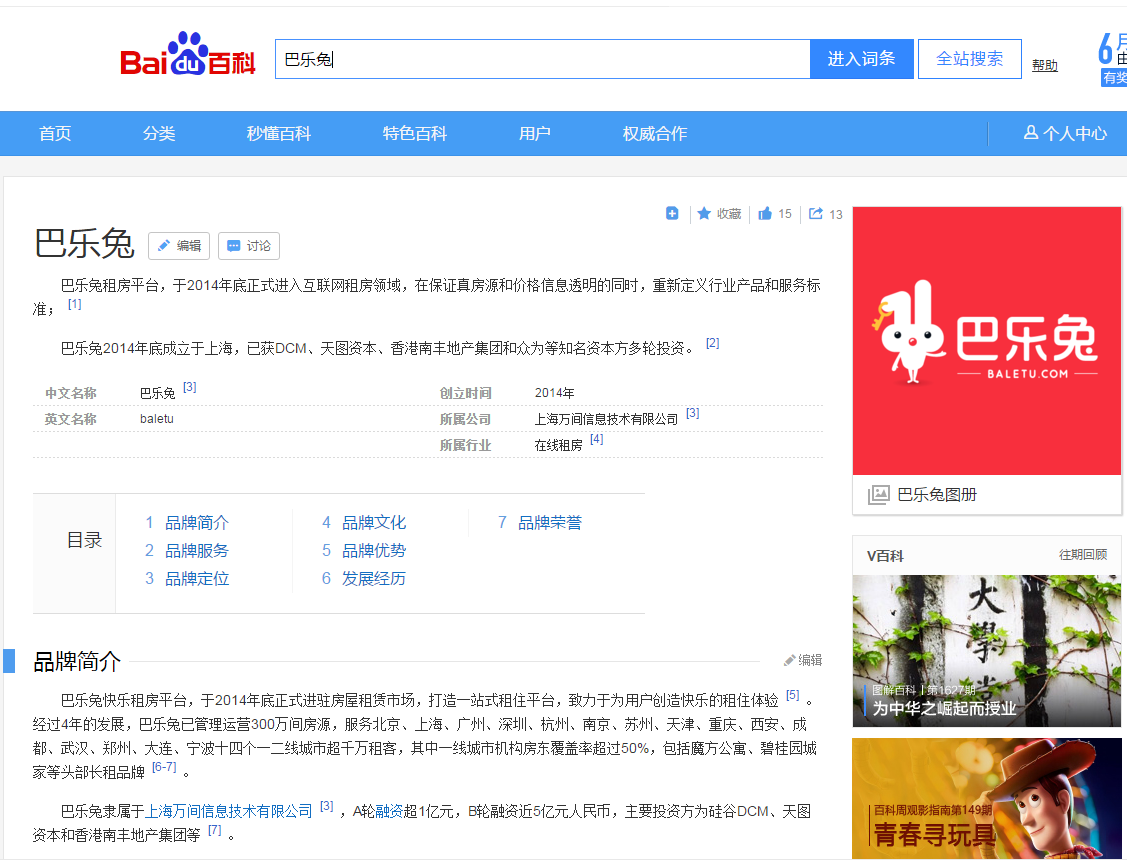Open the 特色百科 navigation menu
Viewport: 1127px width, 862px height.
point(415,134)
